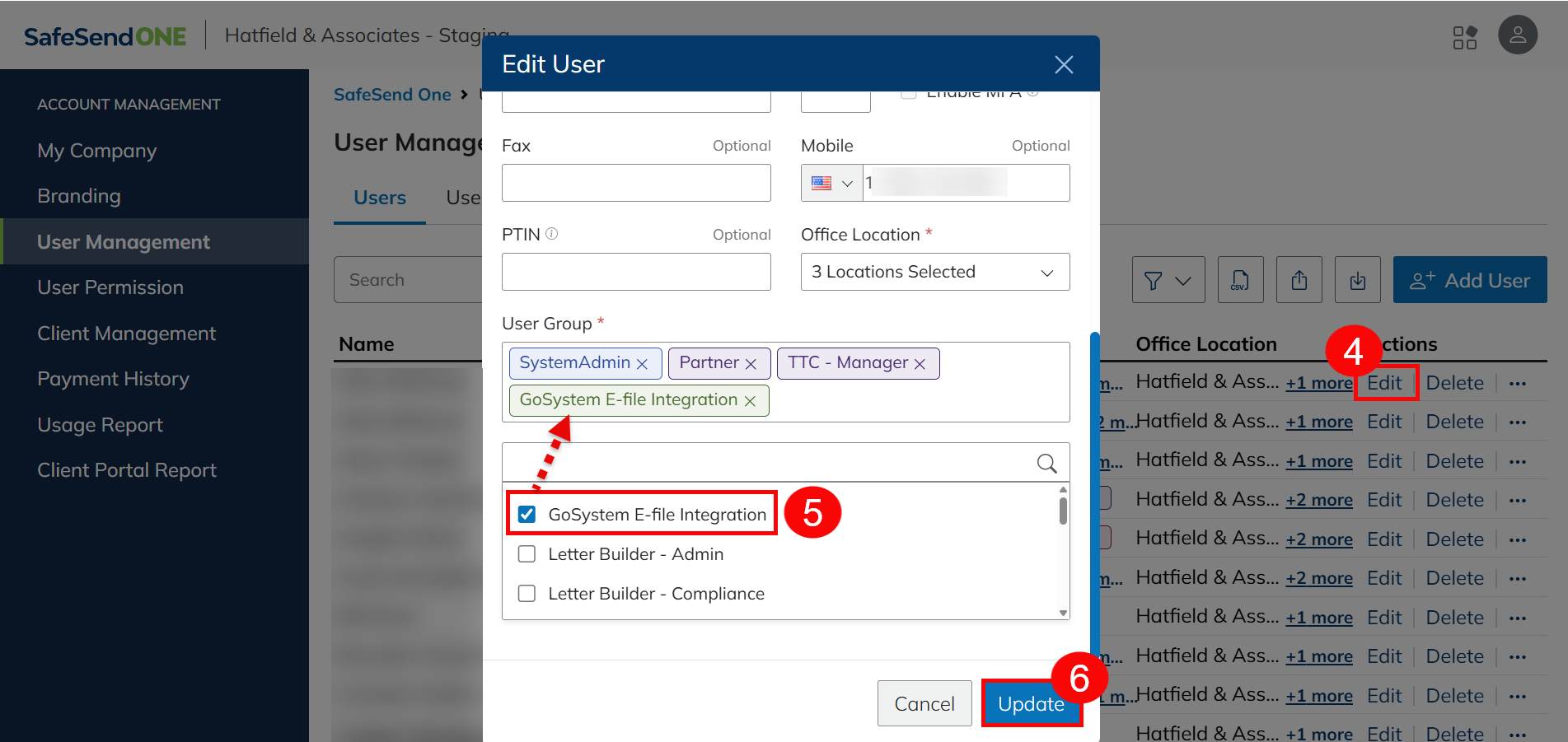Check Letter Builder - Compliance option

(527, 594)
